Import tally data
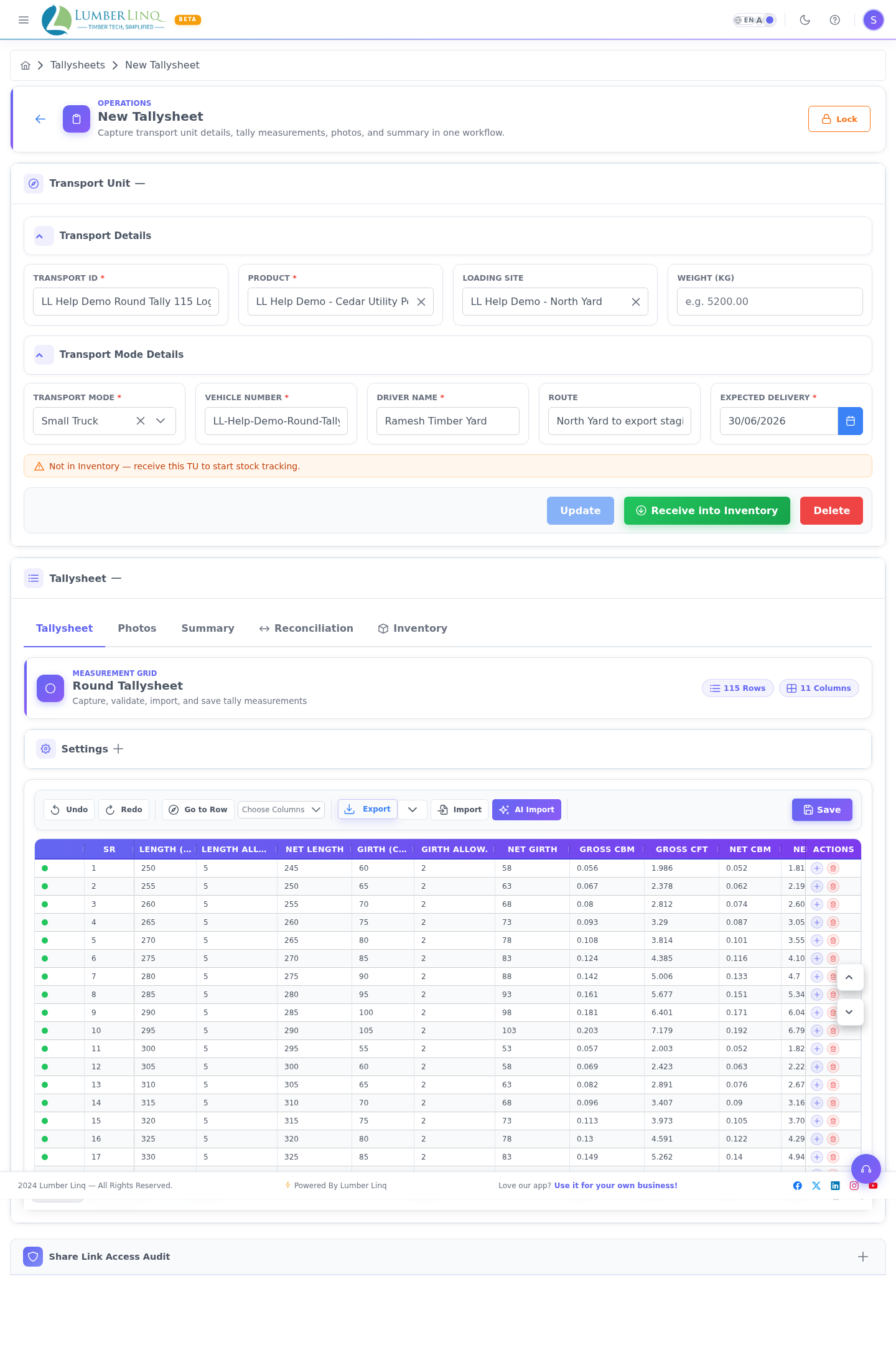Image resolution: width=896 pixels, height=1350 pixels. pyautogui.click(x=460, y=810)
